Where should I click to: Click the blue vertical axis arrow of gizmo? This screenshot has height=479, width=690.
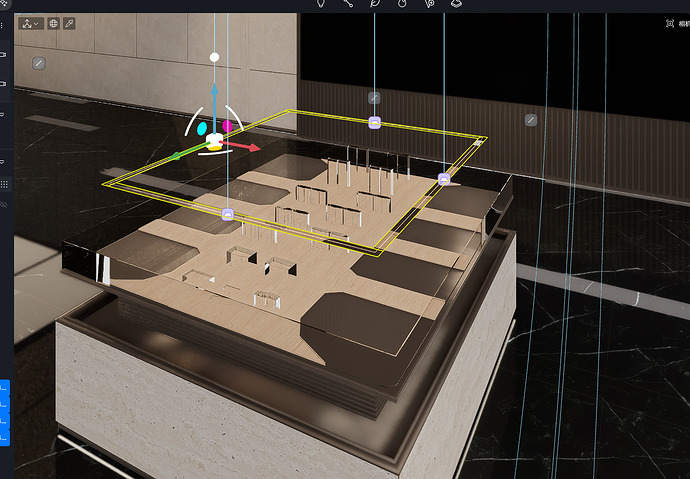[x=214, y=88]
